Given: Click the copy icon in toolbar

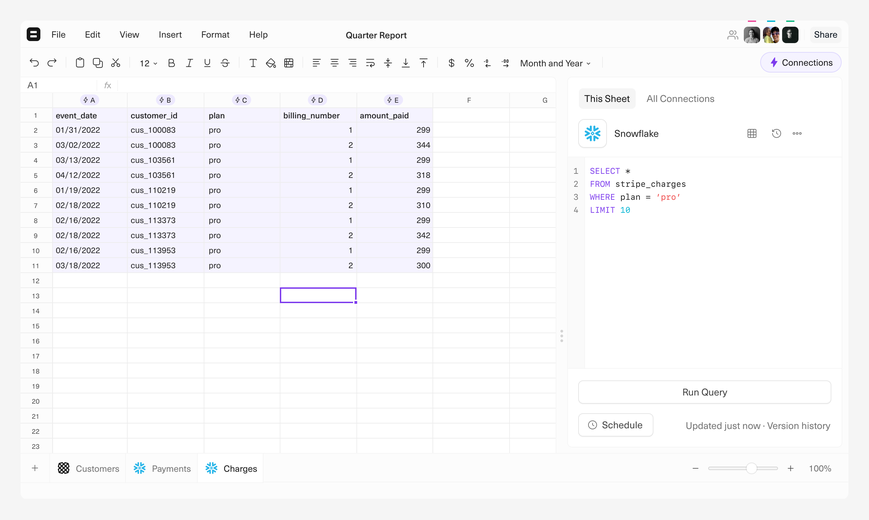Looking at the screenshot, I should click(98, 63).
